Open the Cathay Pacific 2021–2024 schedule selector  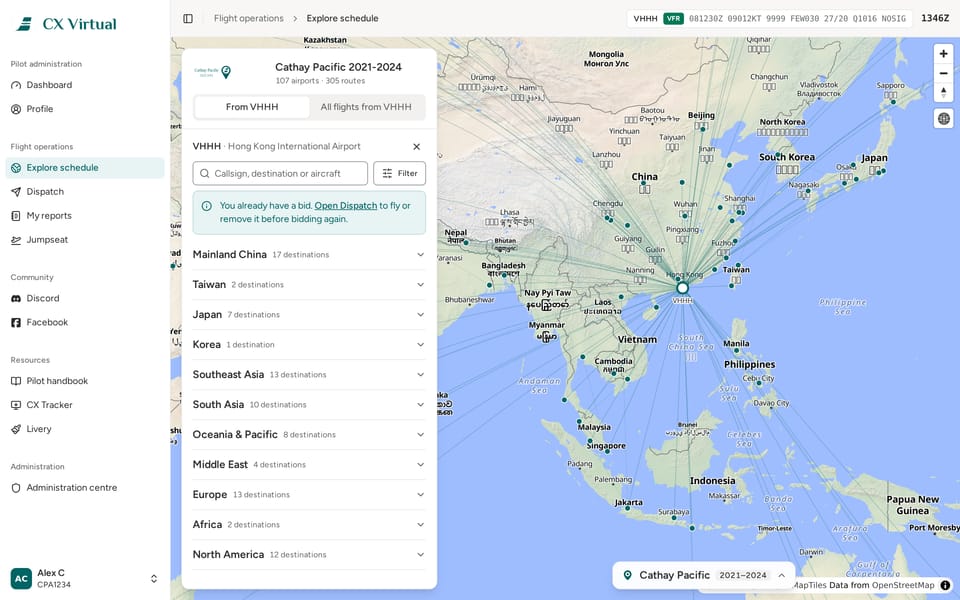703,576
